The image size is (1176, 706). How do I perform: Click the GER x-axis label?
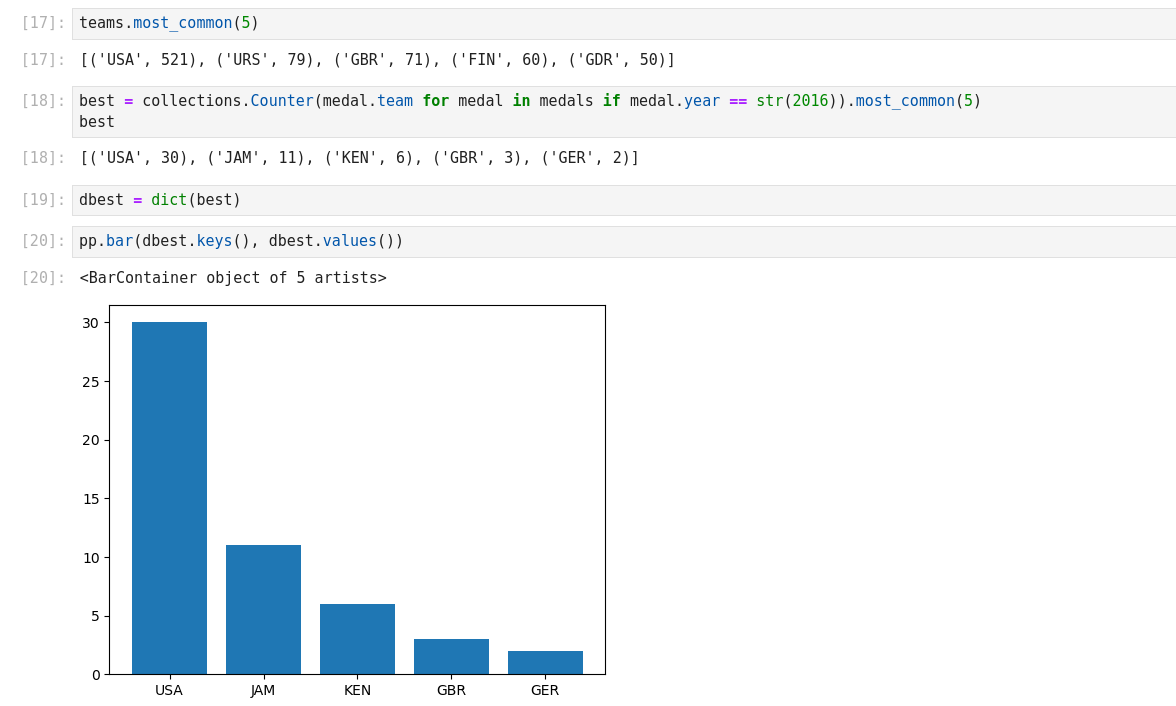[545, 690]
